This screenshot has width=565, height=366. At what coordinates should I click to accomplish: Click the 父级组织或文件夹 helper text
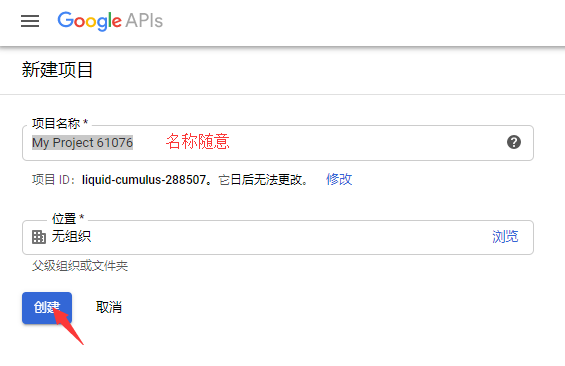tap(80, 266)
